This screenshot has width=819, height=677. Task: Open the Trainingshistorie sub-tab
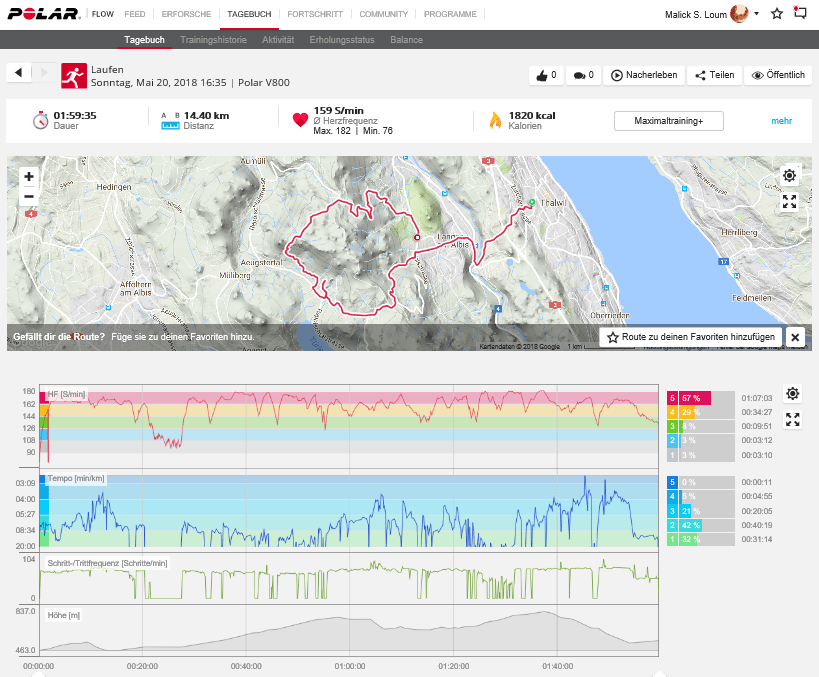(213, 40)
